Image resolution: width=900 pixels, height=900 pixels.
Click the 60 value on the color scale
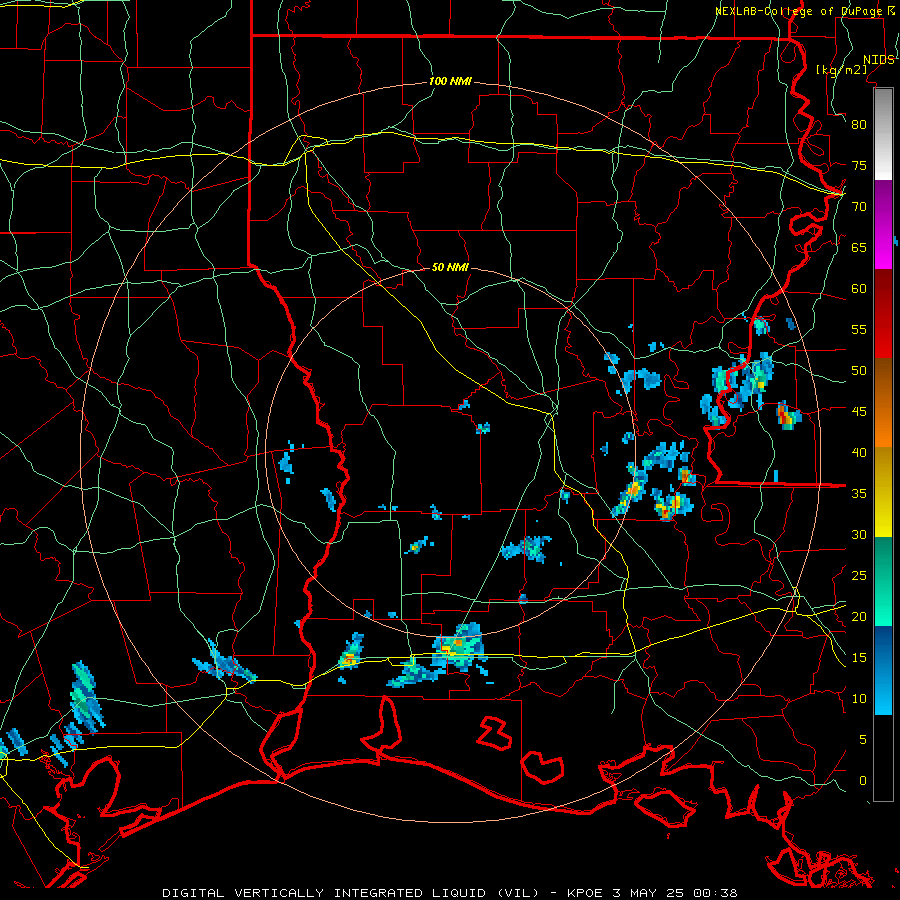coord(859,289)
